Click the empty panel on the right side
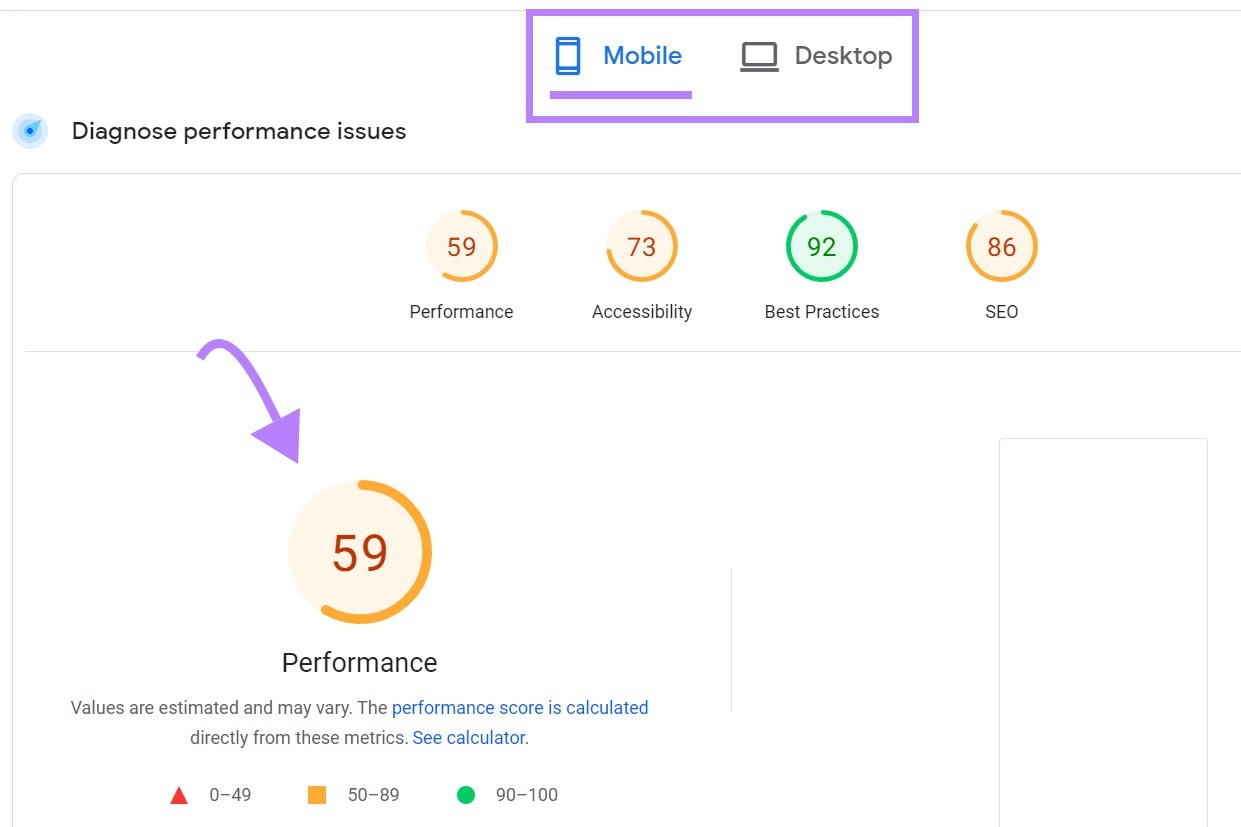This screenshot has width=1241, height=827. (1103, 630)
